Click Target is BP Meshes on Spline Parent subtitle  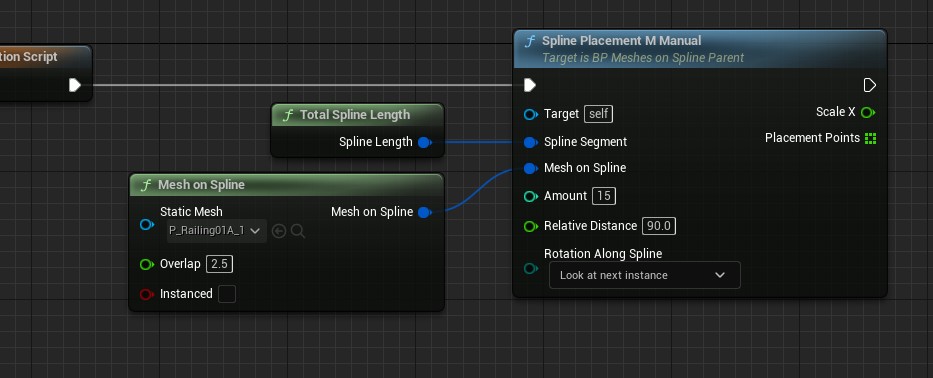pos(643,58)
